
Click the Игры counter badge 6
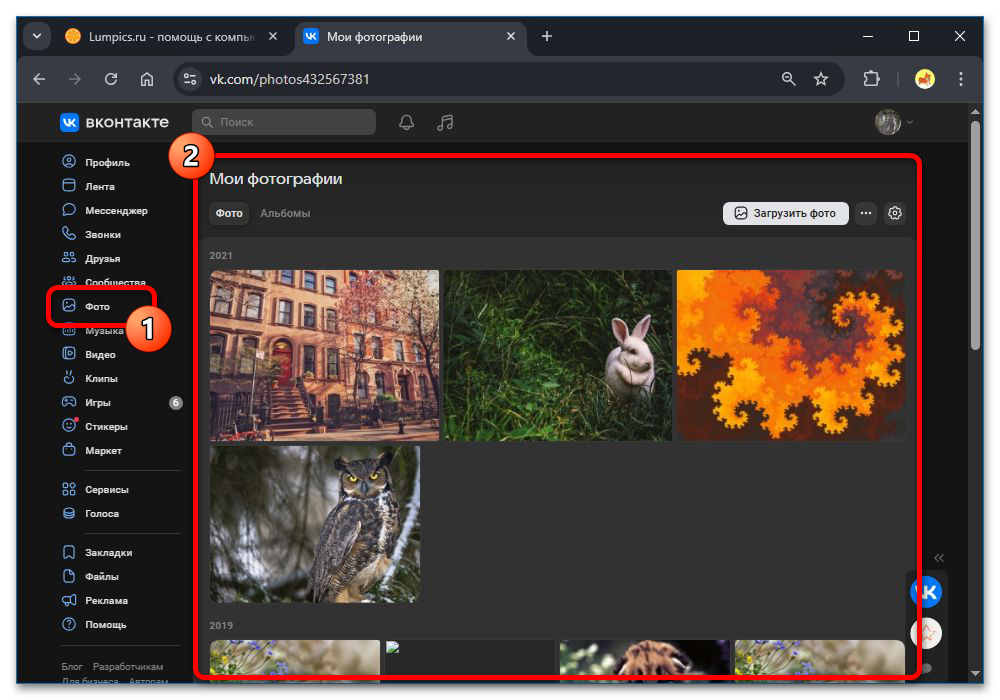[175, 402]
